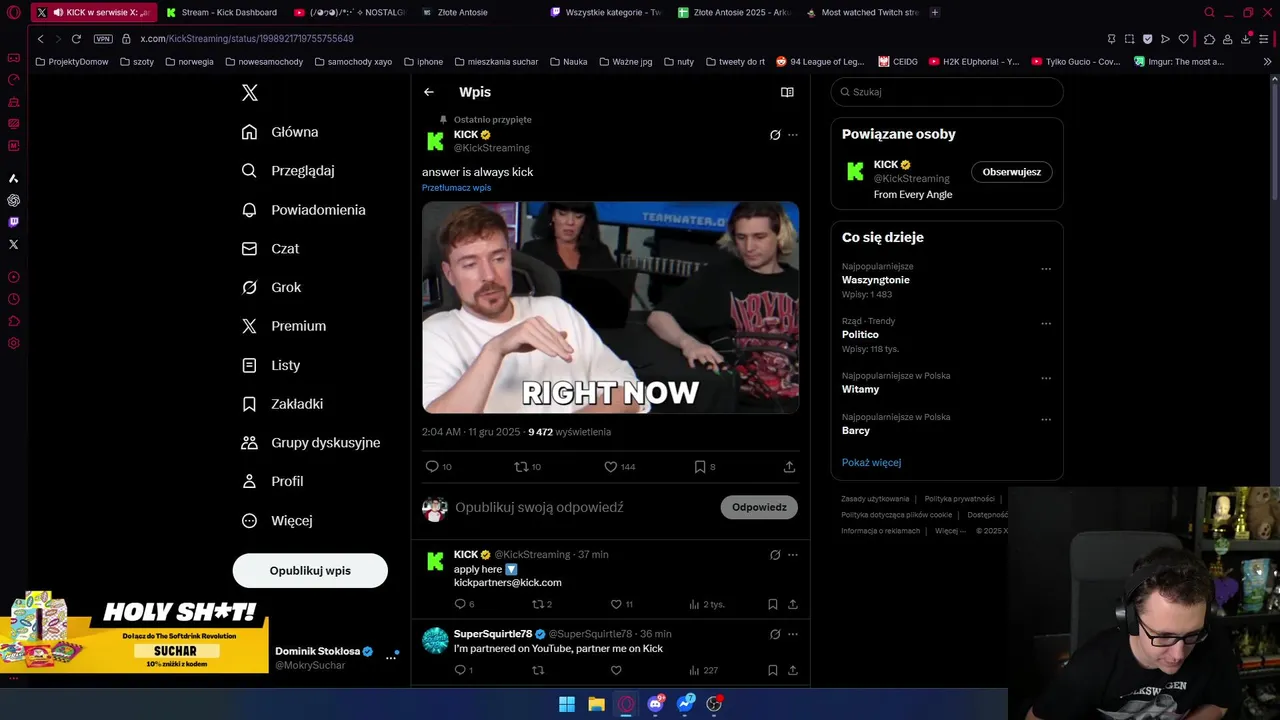Viewport: 1280px width, 720px height.
Task: Play the MrBeast RIGHT NOW video
Action: [x=610, y=307]
